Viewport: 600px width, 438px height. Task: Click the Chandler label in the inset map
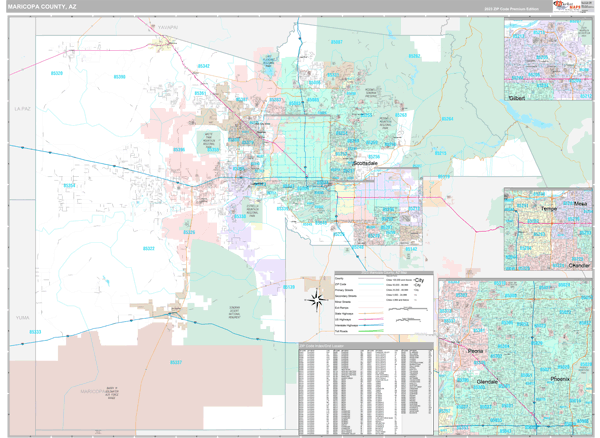click(579, 265)
